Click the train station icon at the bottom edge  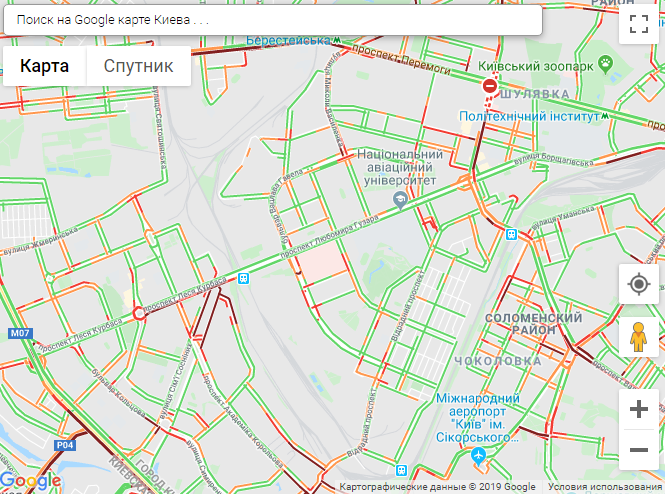(x=401, y=470)
